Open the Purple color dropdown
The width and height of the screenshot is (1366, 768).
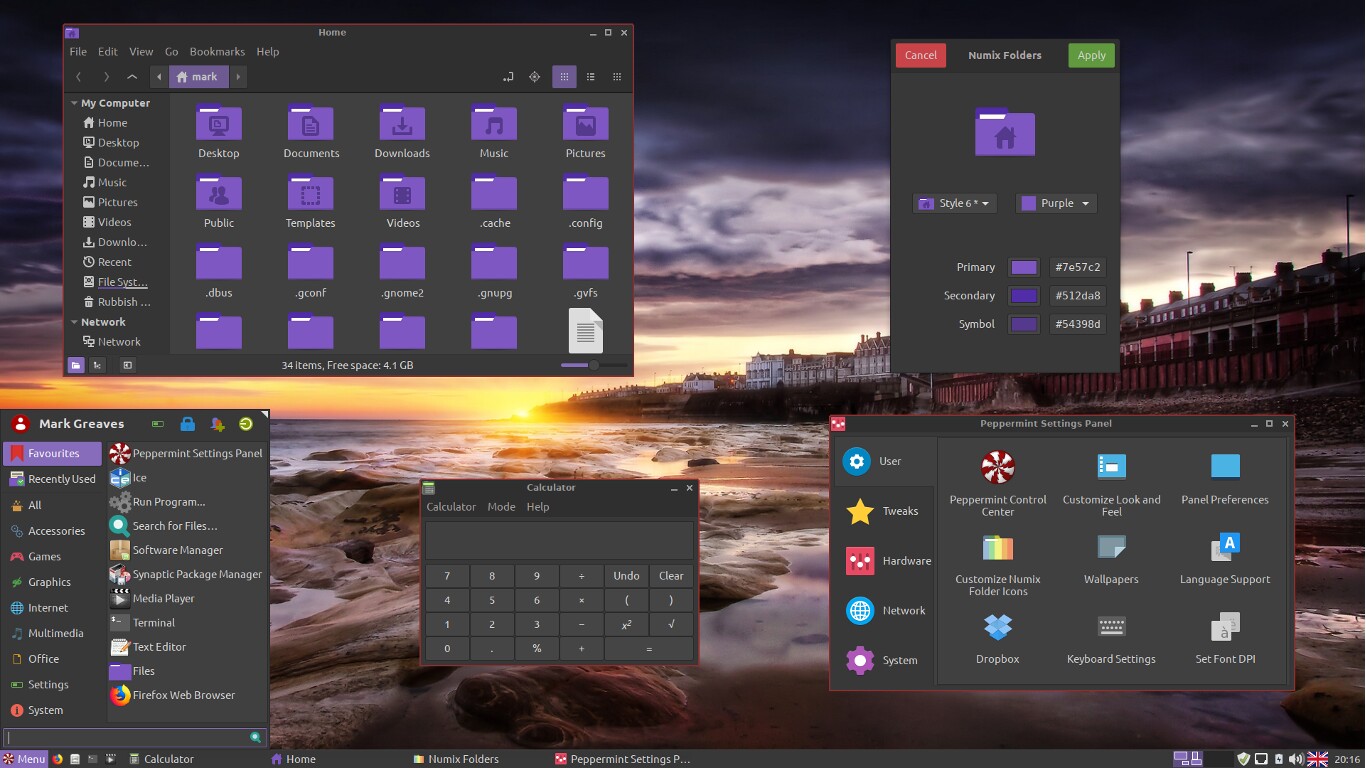tap(1056, 203)
